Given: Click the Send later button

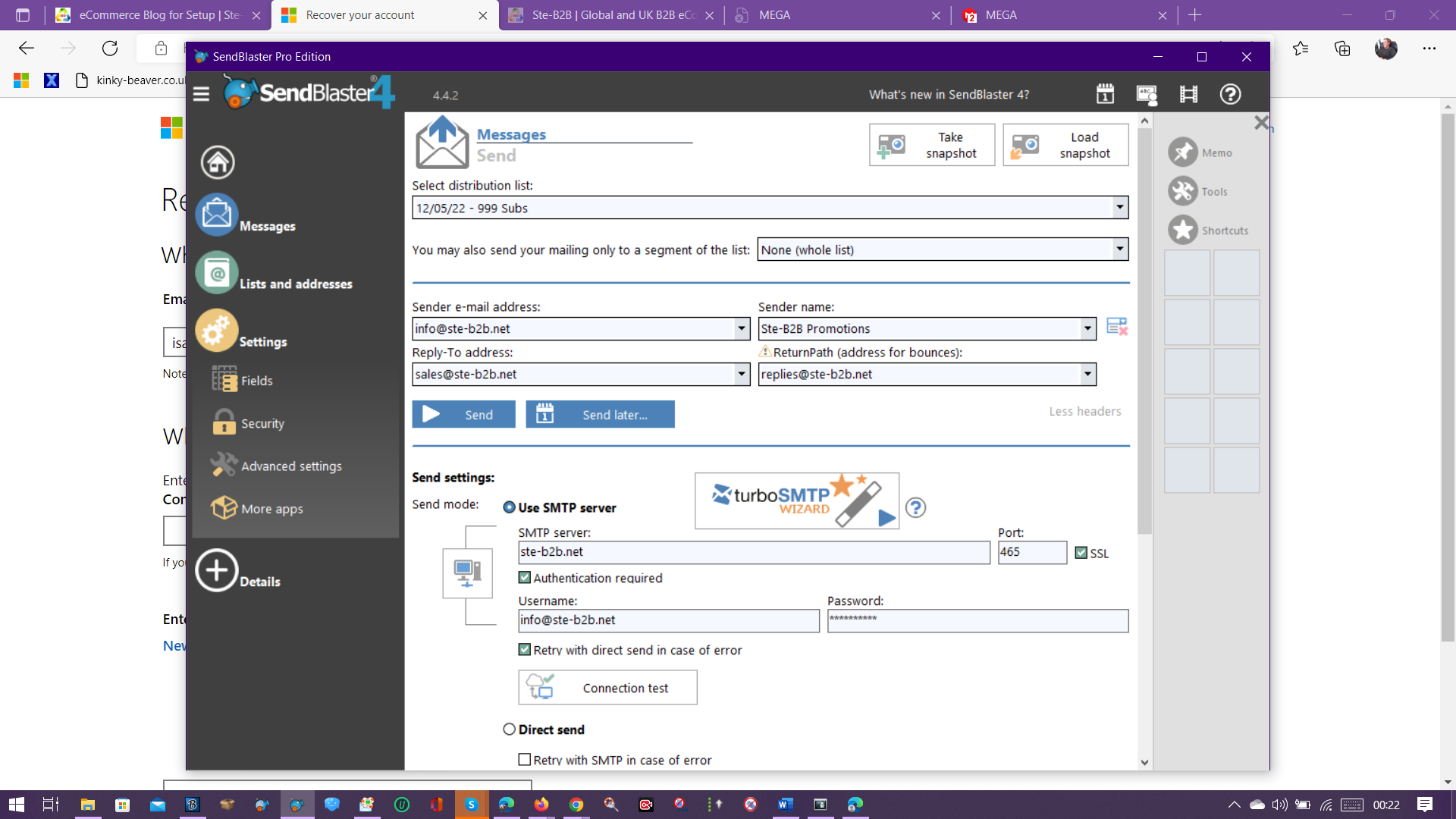Looking at the screenshot, I should click(x=600, y=415).
